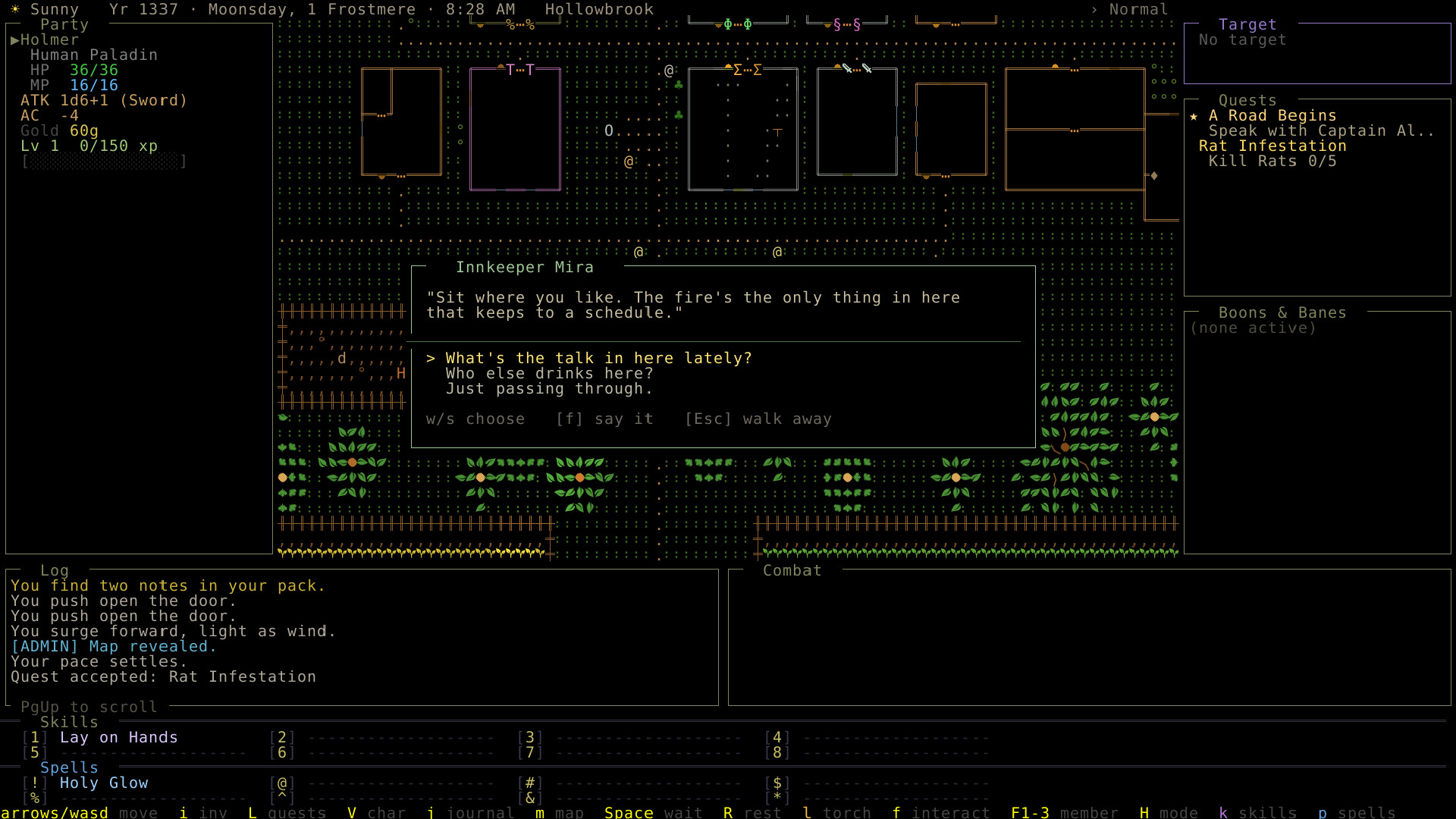
Task: Click the sunny weather icon
Action: (x=15, y=9)
